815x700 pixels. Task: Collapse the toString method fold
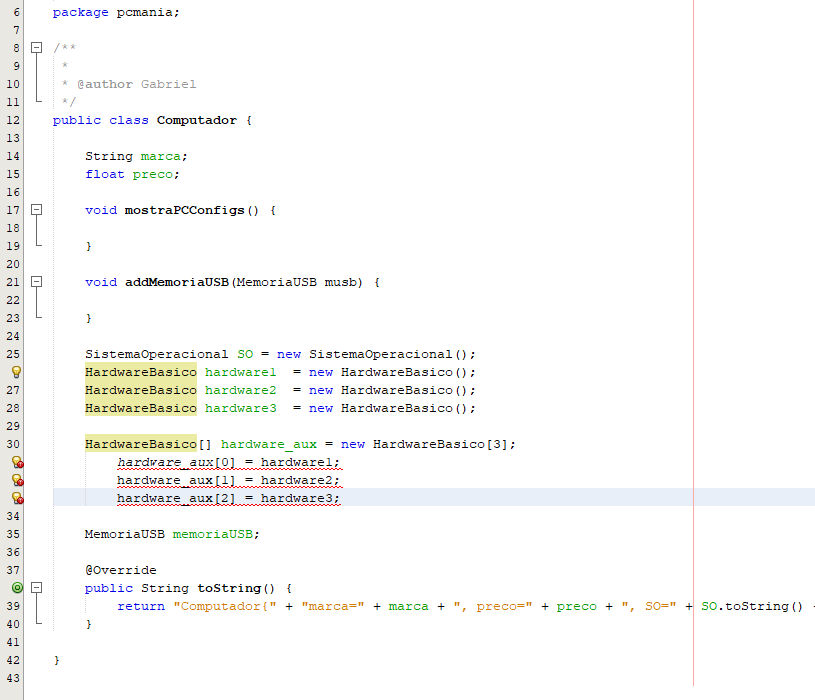(36, 588)
